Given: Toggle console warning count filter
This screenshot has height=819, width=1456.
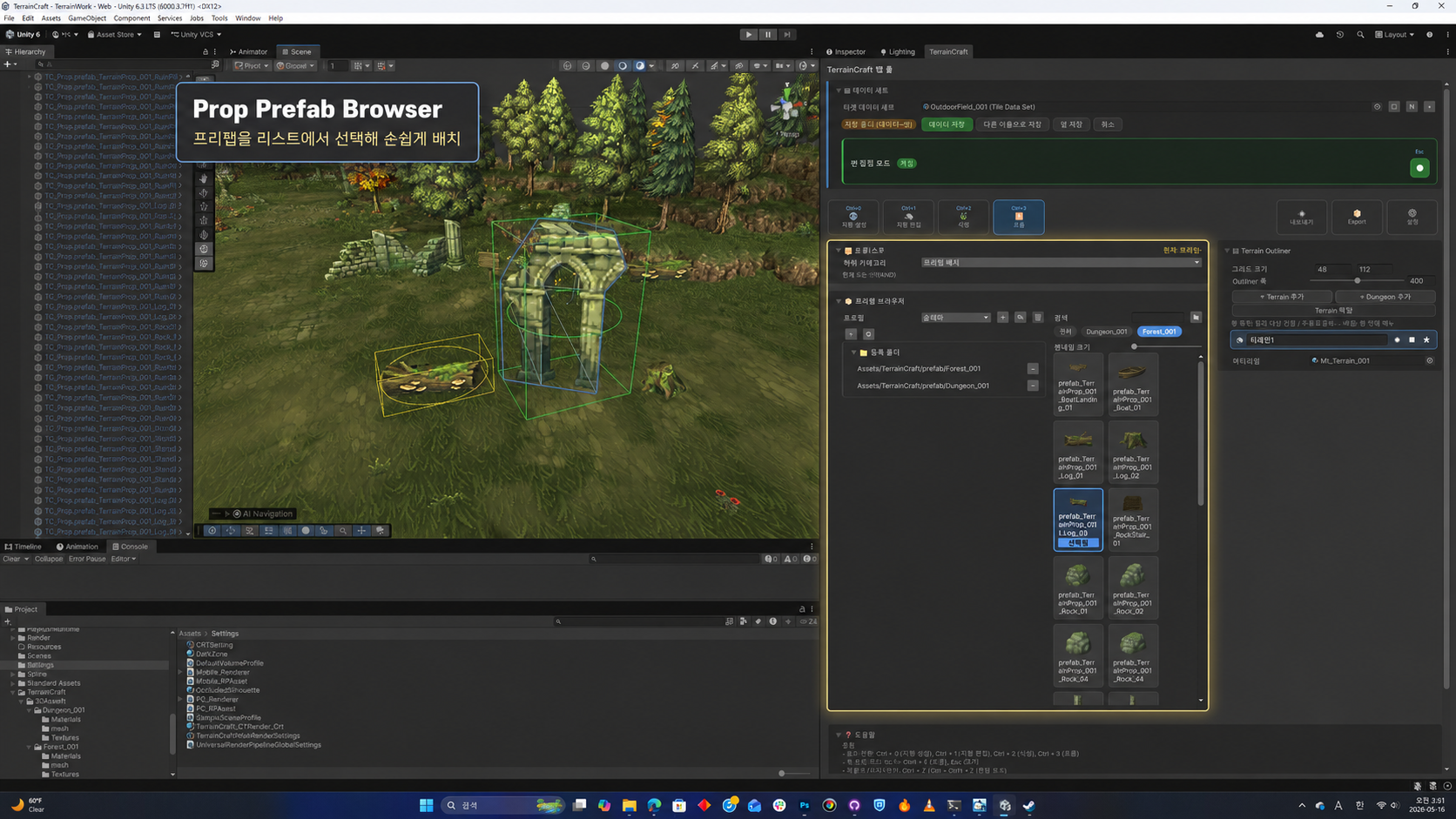Looking at the screenshot, I should tap(791, 559).
